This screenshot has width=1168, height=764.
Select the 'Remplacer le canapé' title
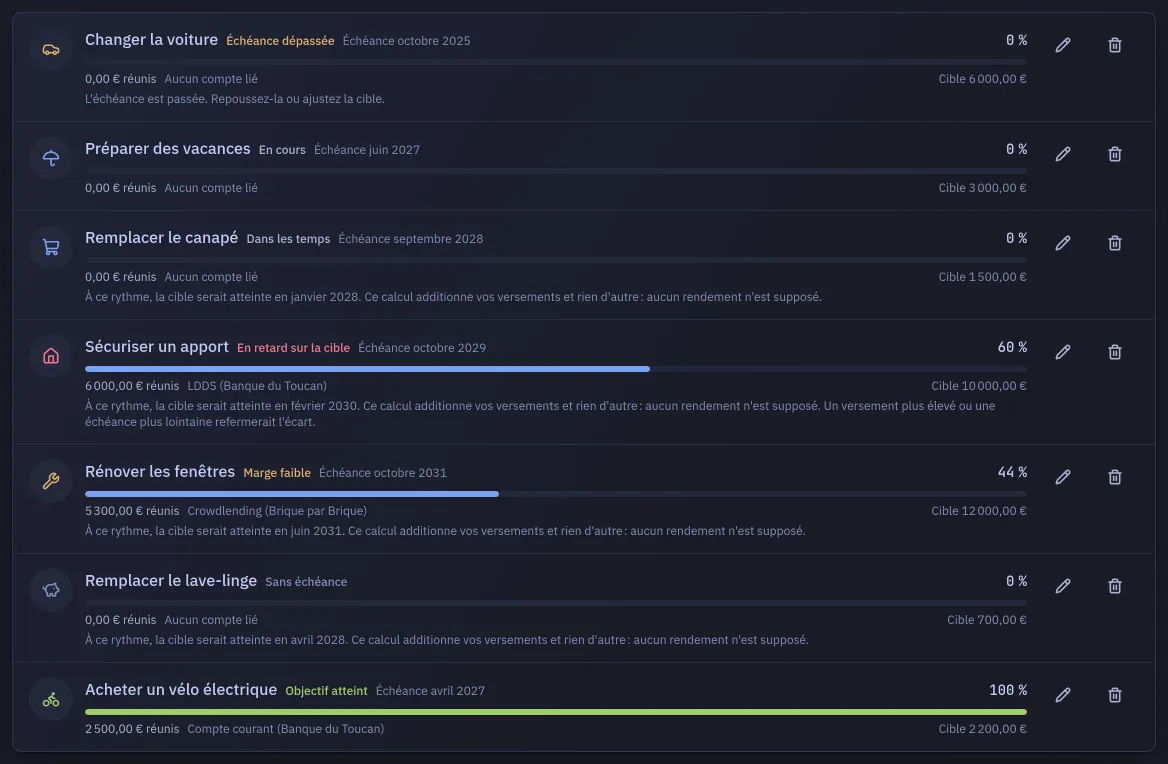162,238
